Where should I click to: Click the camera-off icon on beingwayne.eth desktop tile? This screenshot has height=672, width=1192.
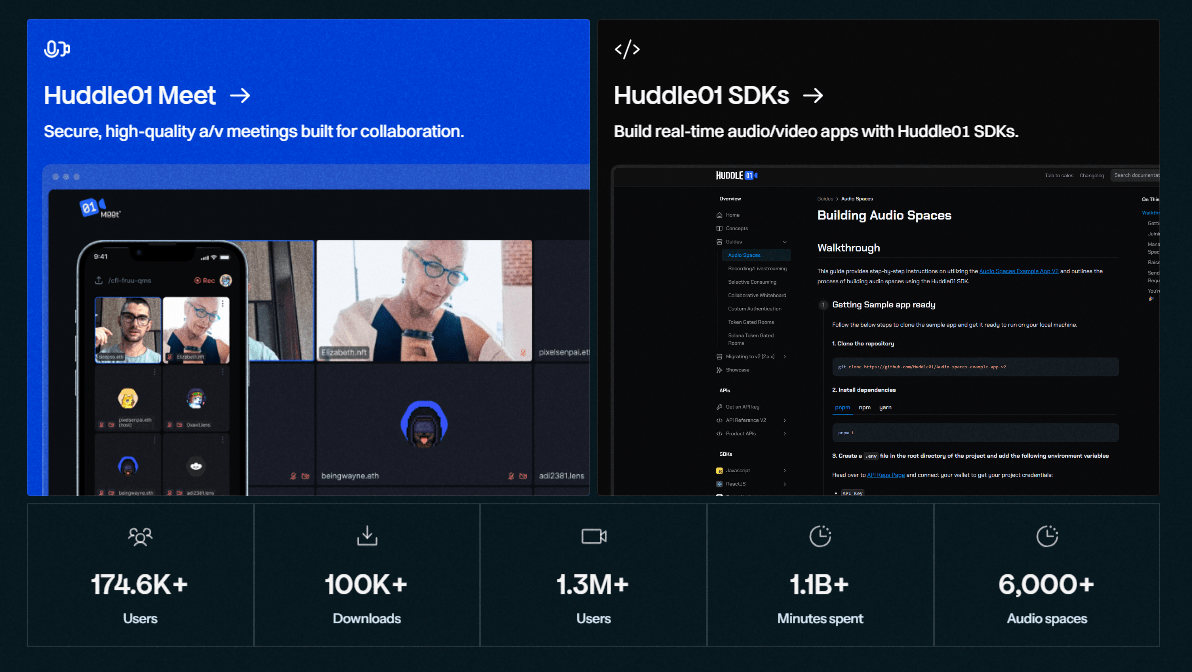pyautogui.click(x=523, y=476)
